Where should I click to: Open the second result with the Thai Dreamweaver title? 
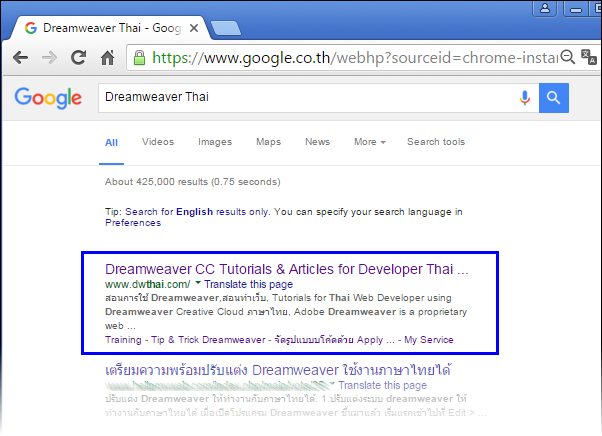click(x=278, y=370)
